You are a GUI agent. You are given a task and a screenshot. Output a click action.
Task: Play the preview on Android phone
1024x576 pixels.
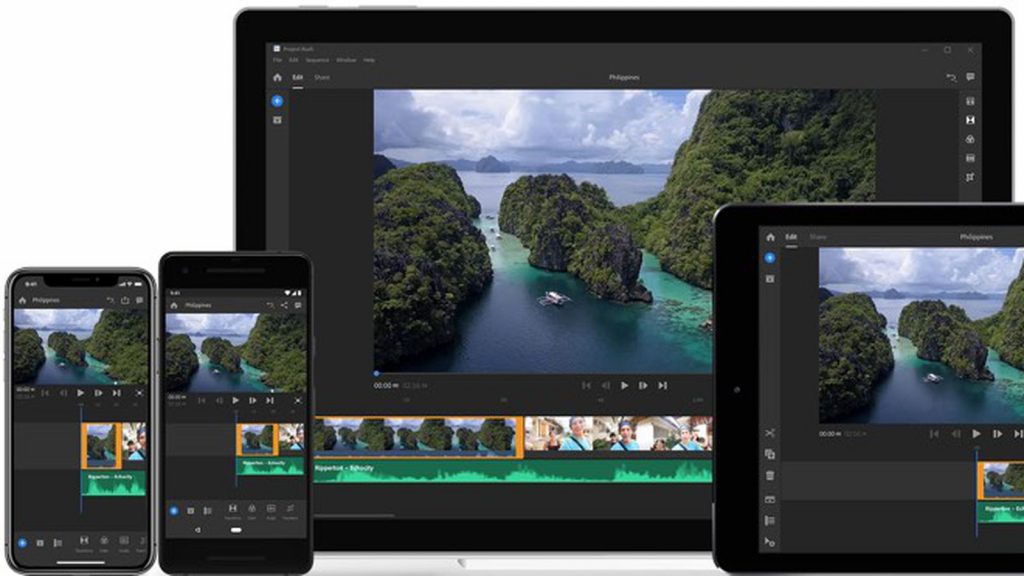[x=235, y=400]
